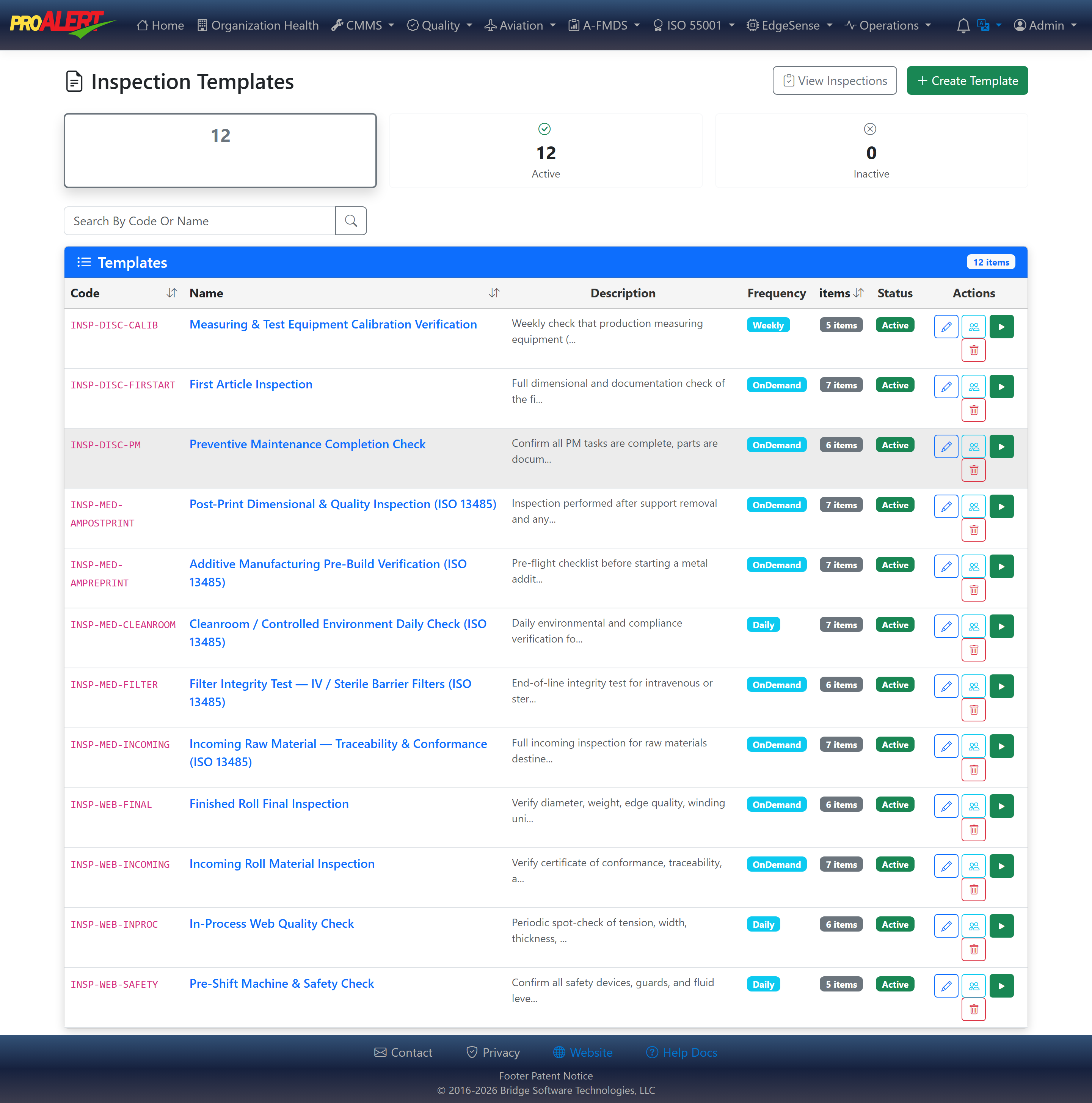Screen dimensions: 1092x1103
Task: Filter by the 12 Active card
Action: [546, 151]
